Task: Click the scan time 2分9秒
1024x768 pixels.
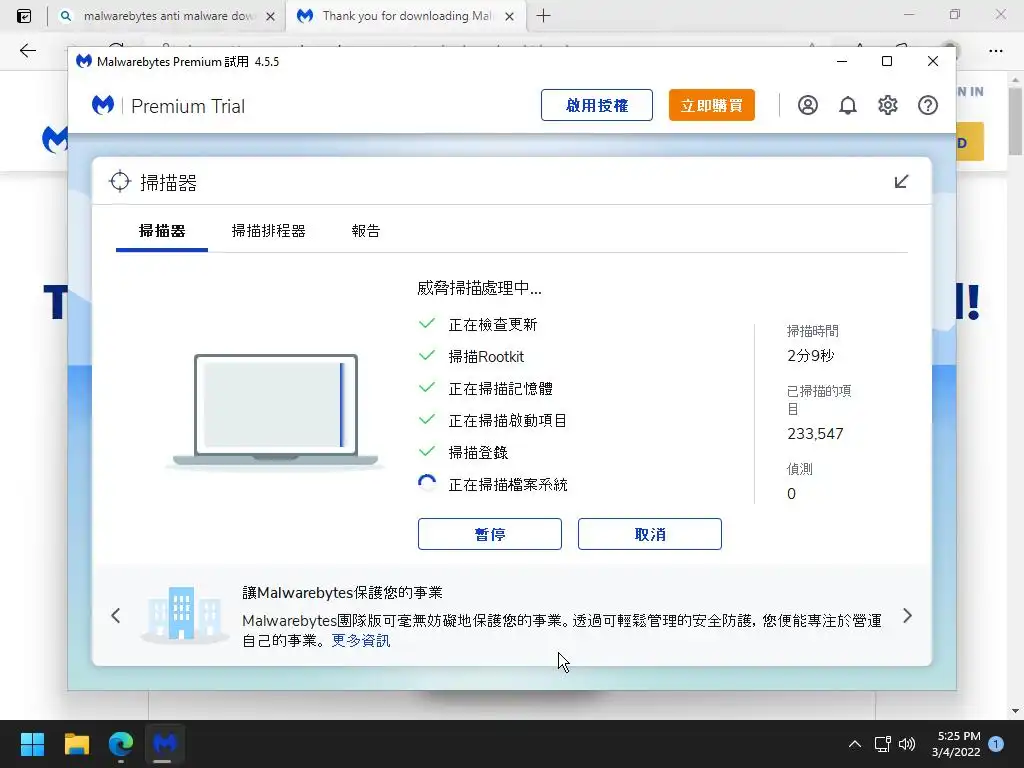Action: click(x=810, y=356)
